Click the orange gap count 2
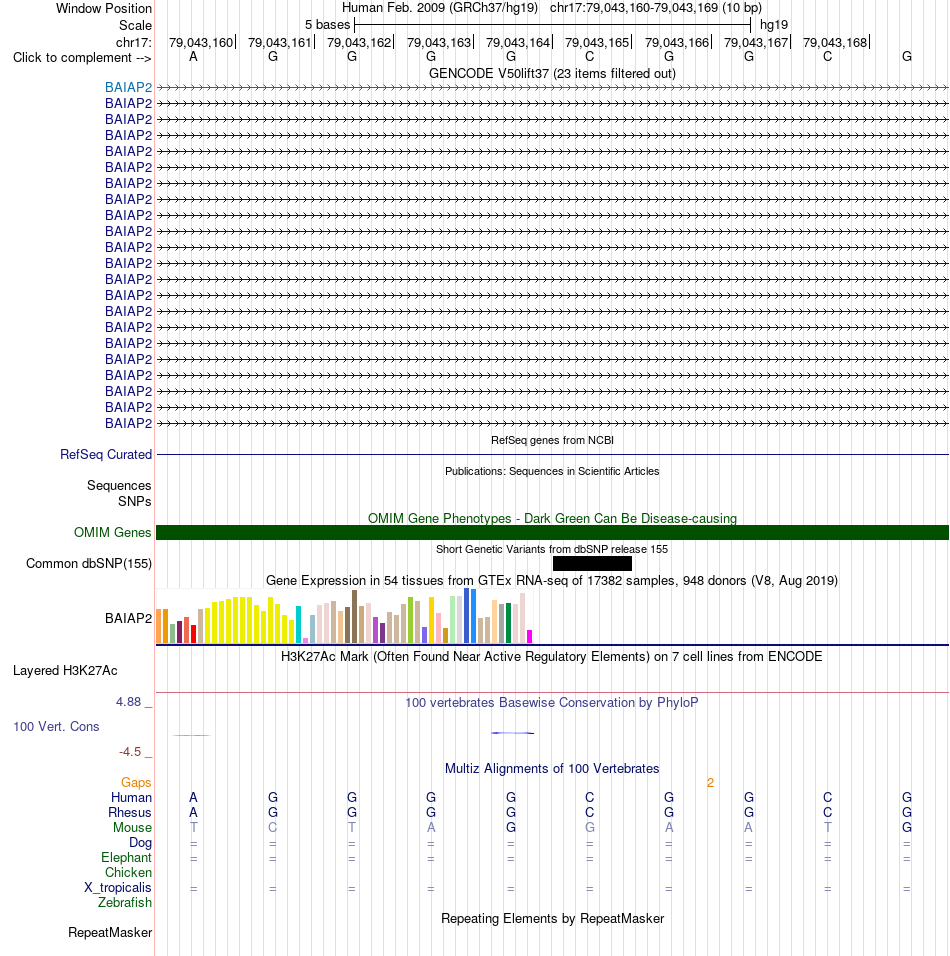 click(710, 782)
